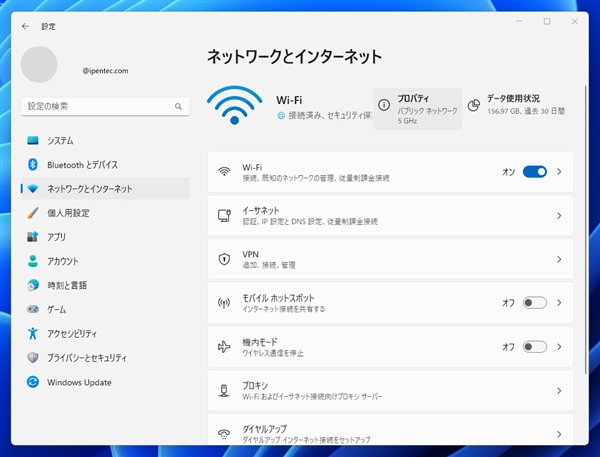The width and height of the screenshot is (600, 457).
Task: Open ダイヤルアップ row chevron
Action: (x=559, y=434)
